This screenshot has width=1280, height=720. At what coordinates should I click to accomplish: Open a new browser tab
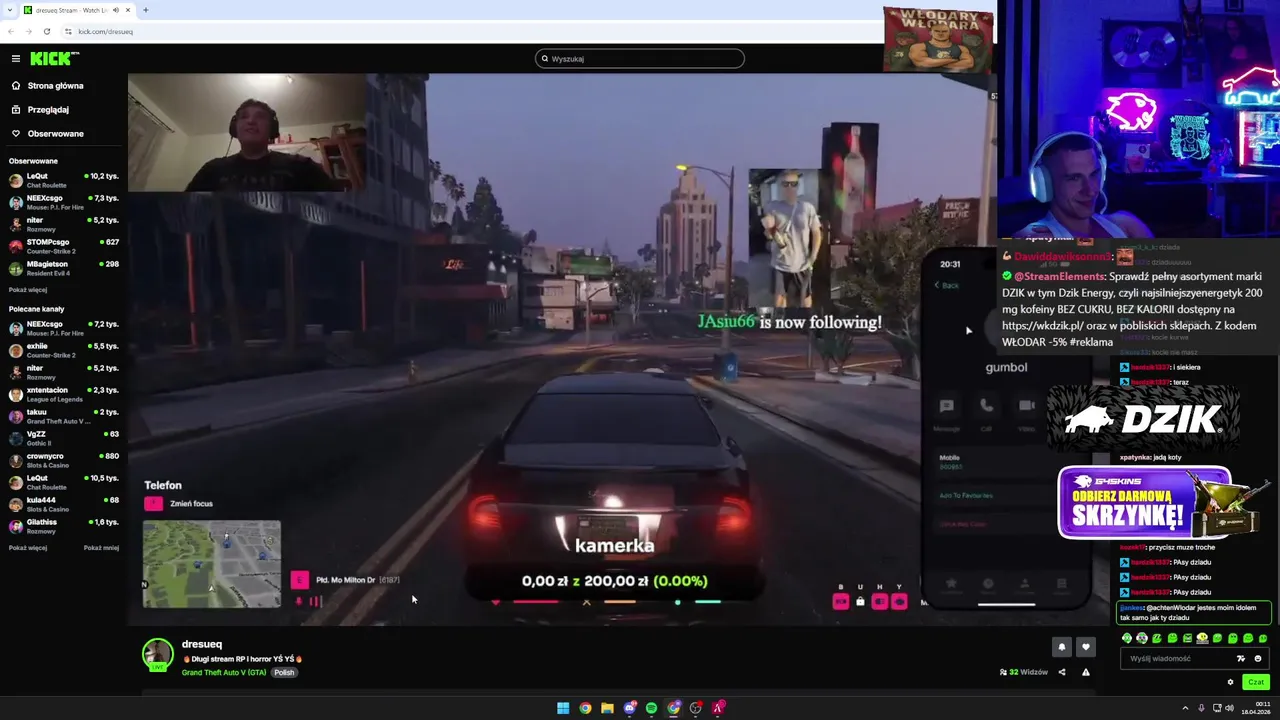[145, 10]
